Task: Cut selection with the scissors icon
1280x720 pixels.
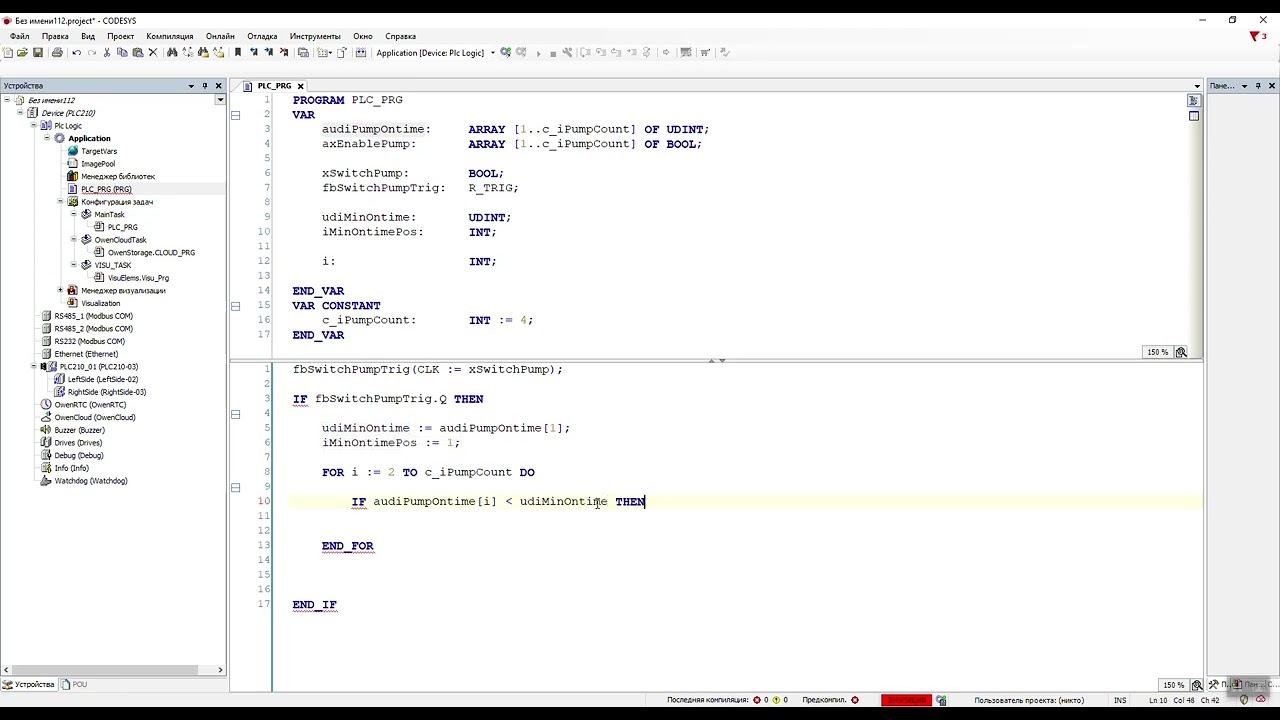Action: click(x=107, y=53)
